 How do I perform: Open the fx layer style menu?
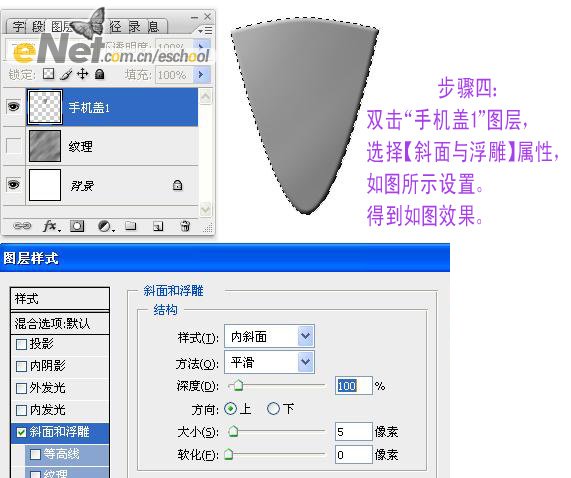coord(51,226)
